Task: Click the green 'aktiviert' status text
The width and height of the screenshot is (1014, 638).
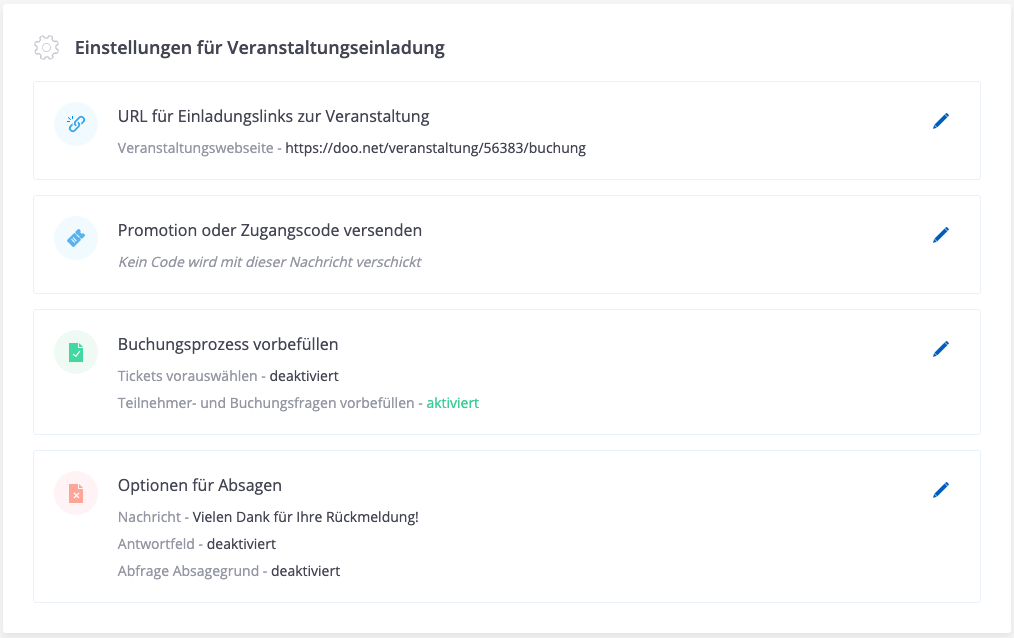Action: point(452,403)
